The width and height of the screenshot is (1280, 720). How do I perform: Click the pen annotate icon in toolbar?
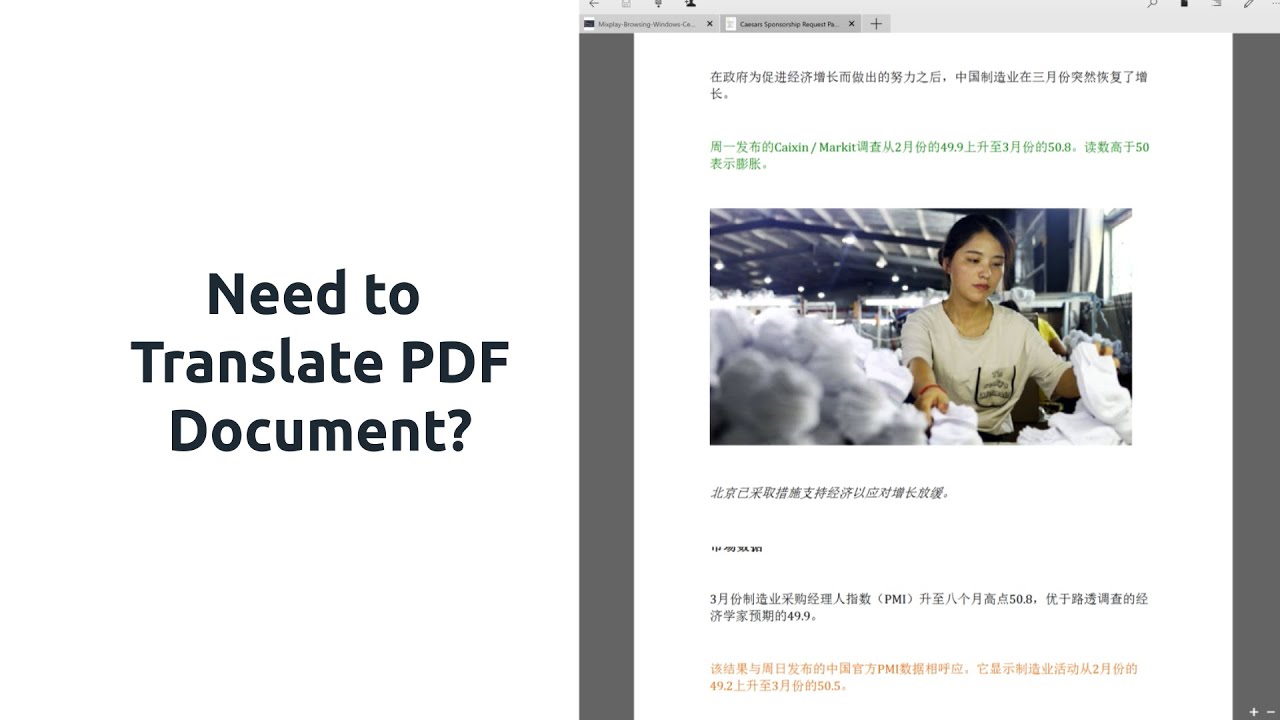click(1249, 4)
